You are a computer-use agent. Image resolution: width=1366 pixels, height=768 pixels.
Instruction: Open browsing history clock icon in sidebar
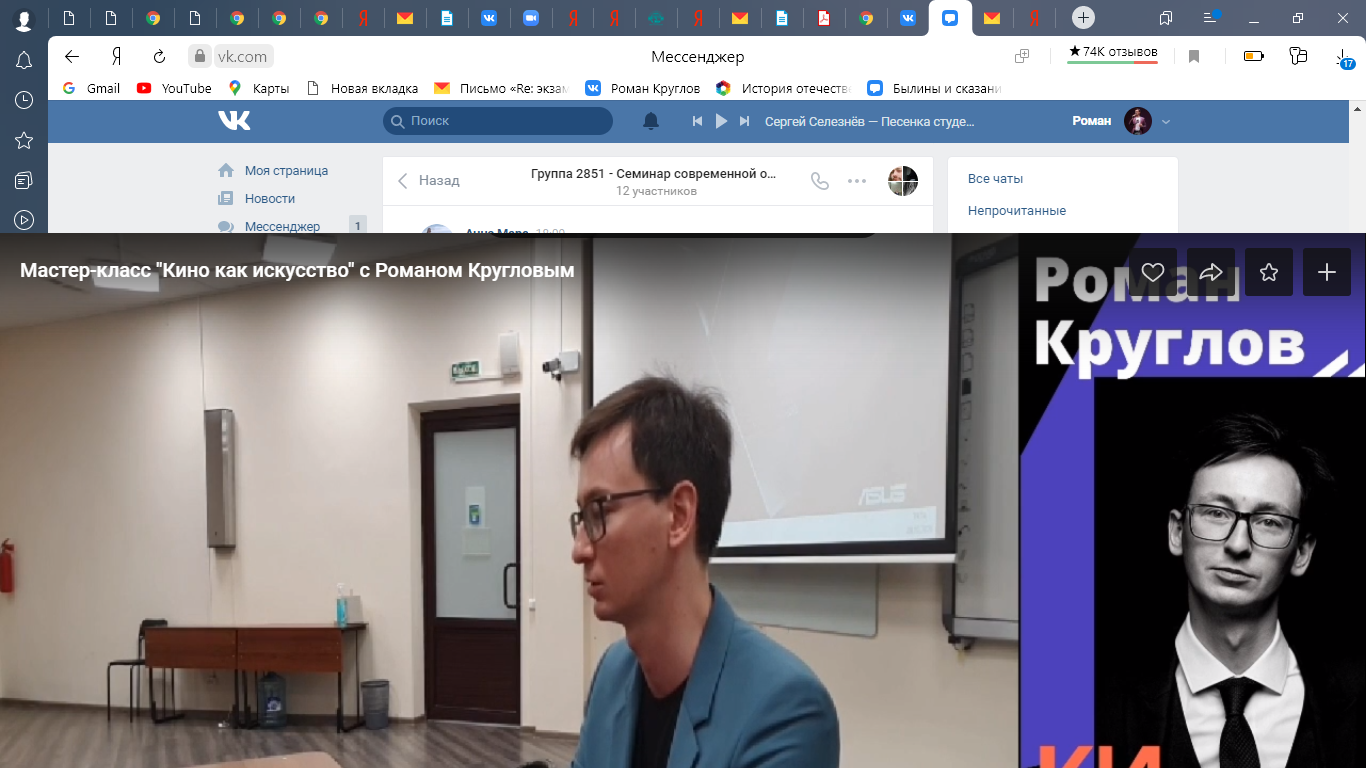tap(24, 100)
